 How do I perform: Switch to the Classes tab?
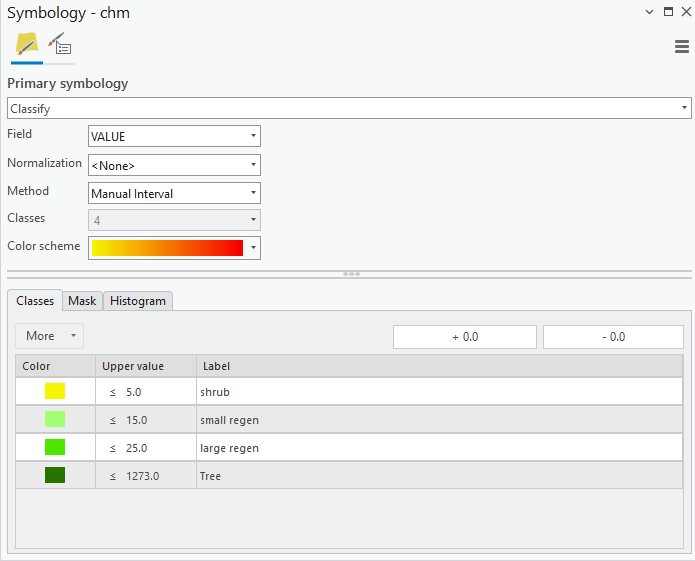(35, 301)
